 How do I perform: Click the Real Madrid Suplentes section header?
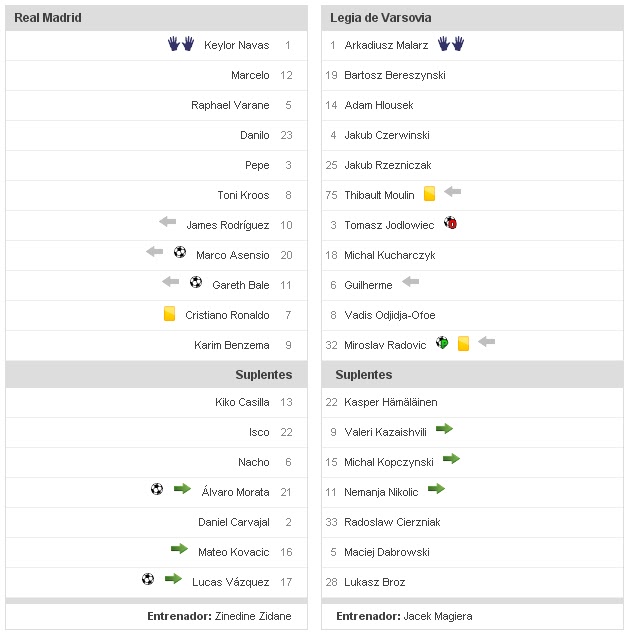click(x=263, y=375)
